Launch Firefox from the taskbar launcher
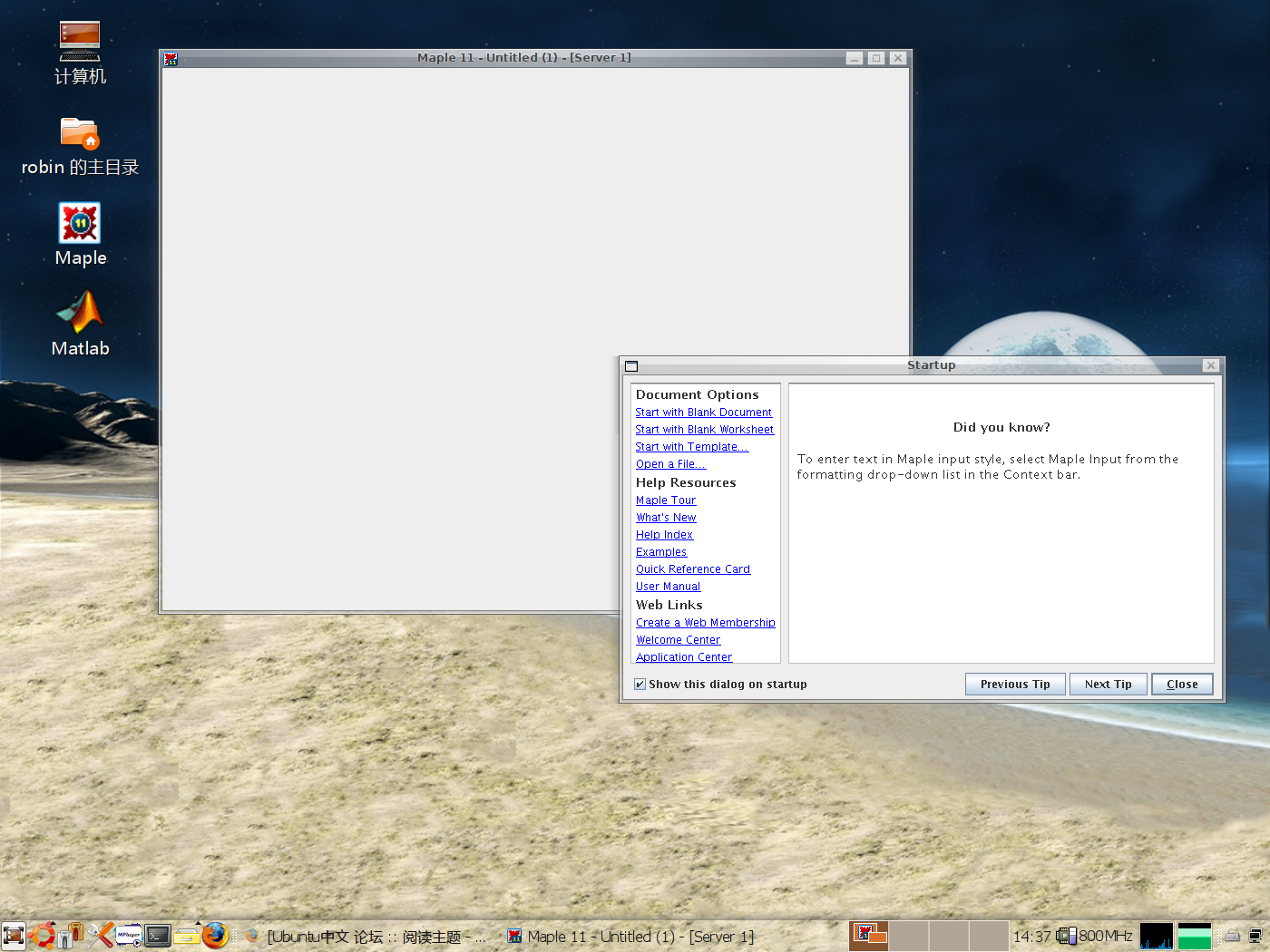The image size is (1270, 952). pos(215,936)
